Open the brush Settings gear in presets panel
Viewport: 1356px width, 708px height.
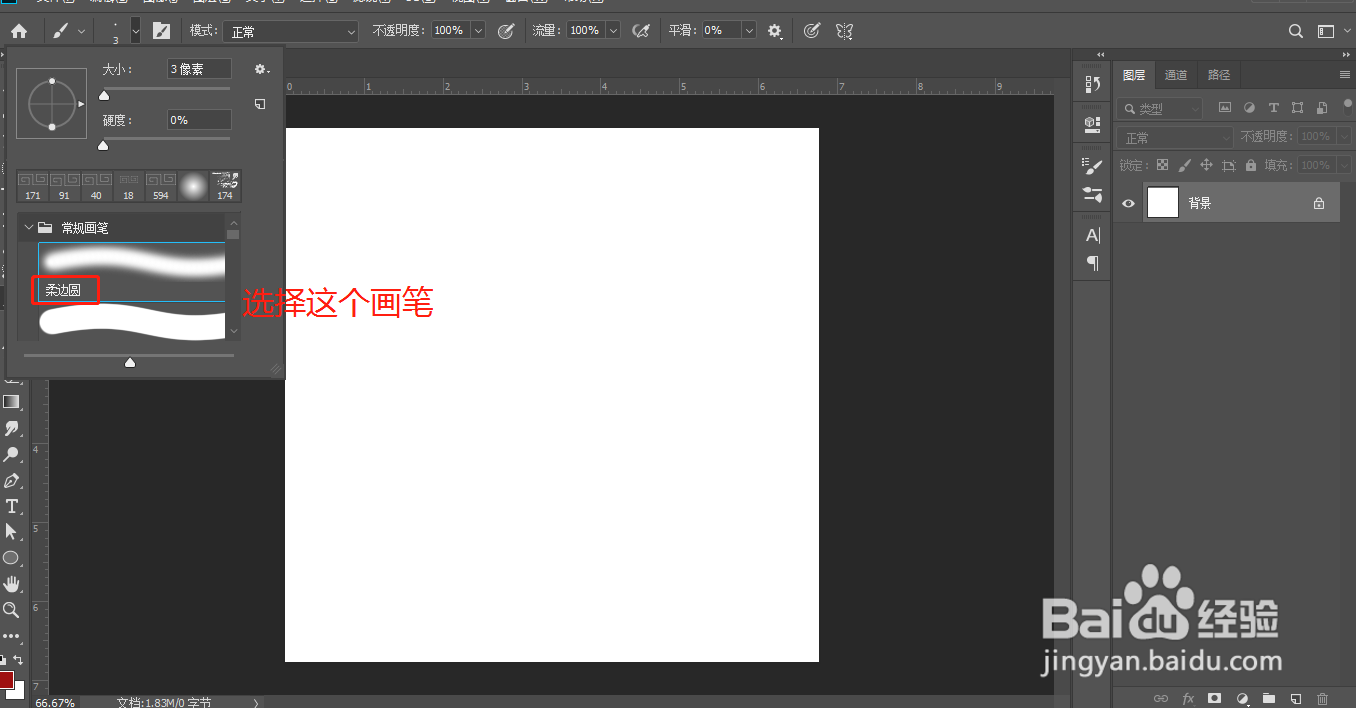[x=261, y=69]
